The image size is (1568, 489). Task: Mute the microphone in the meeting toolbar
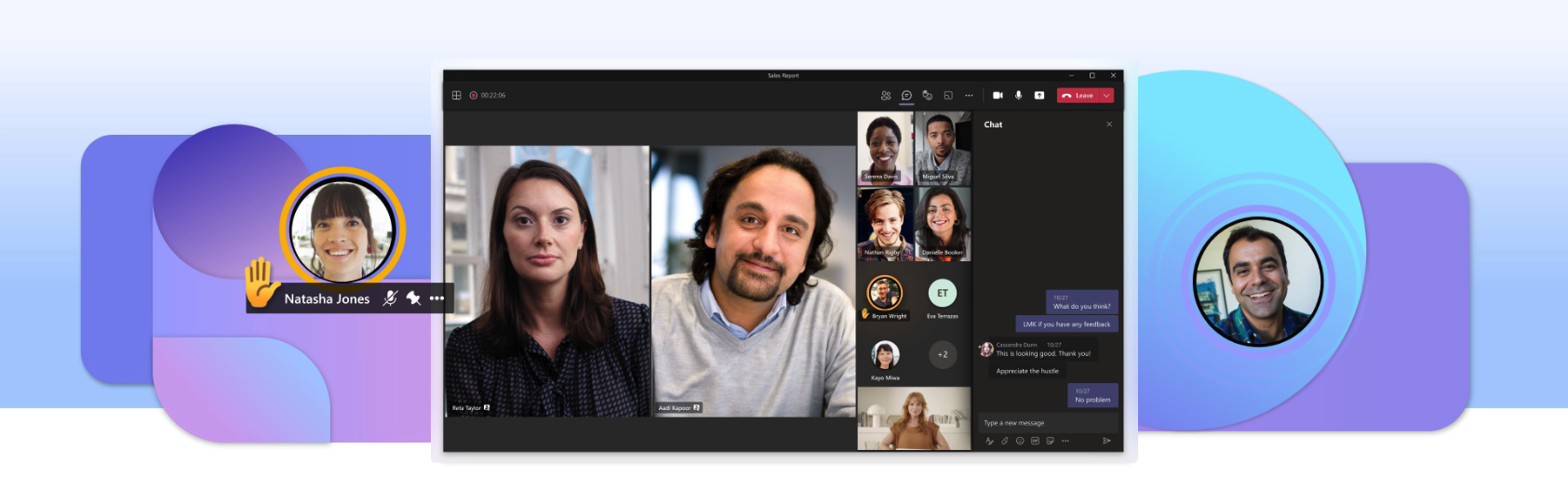click(1018, 96)
